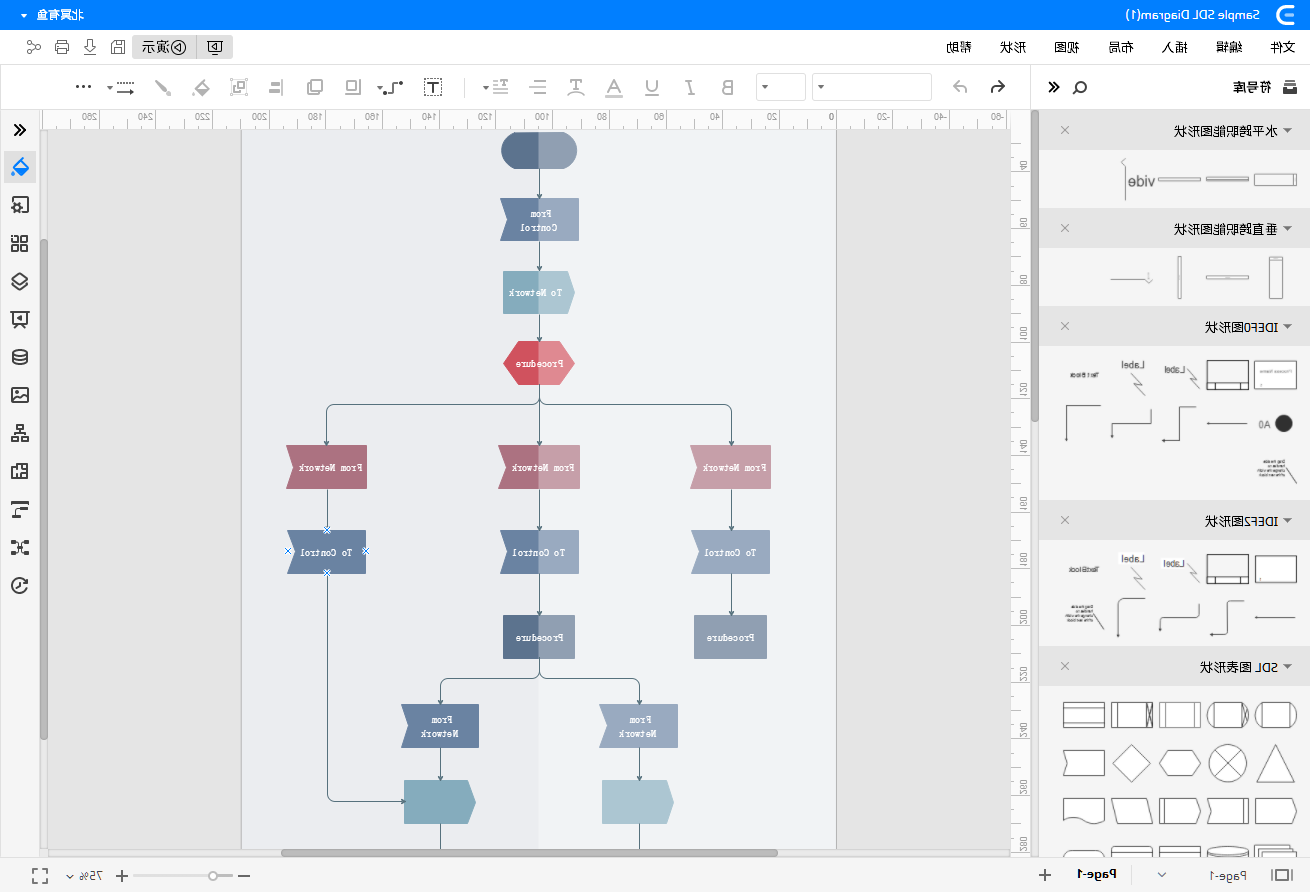This screenshot has height=892, width=1310.
Task: Open the org-chart hierarchy sidebar icon
Action: [19, 433]
